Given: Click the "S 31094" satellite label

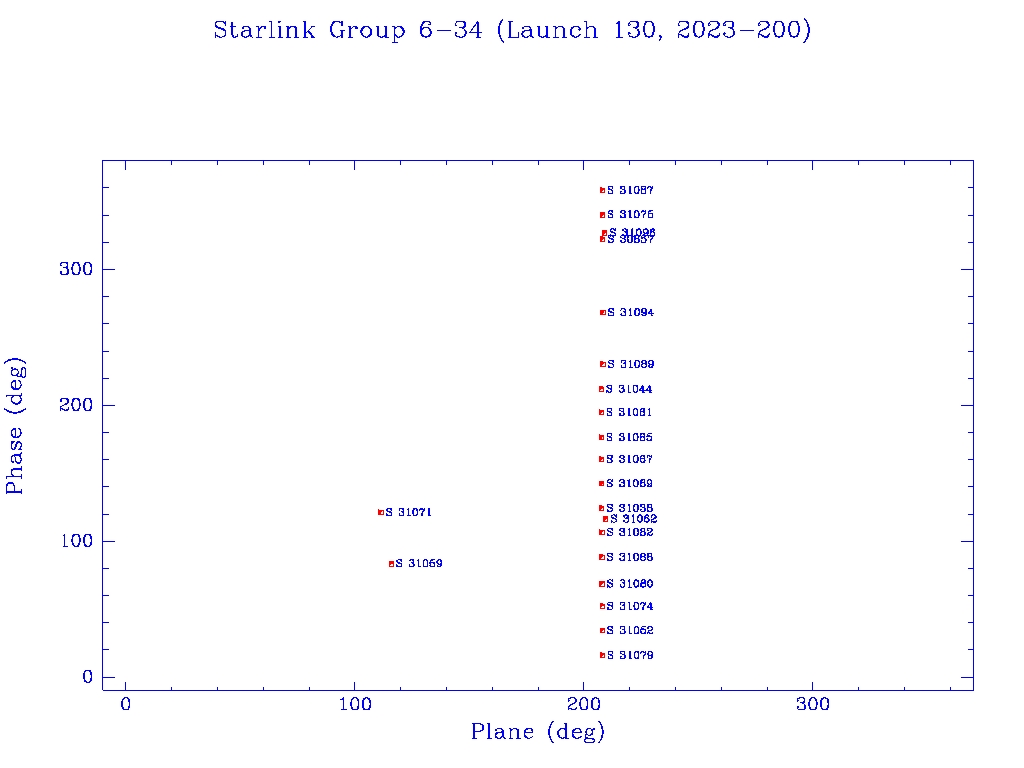Looking at the screenshot, I should 630,313.
